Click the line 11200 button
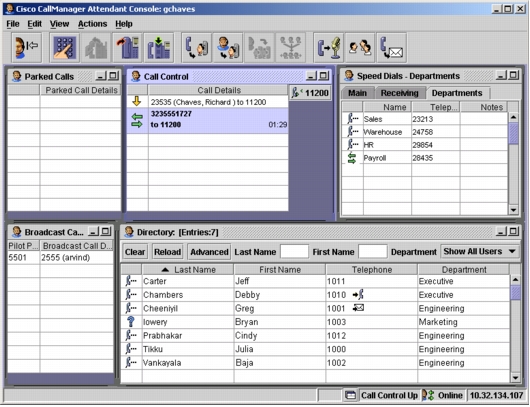The image size is (530, 407). click(x=310, y=93)
